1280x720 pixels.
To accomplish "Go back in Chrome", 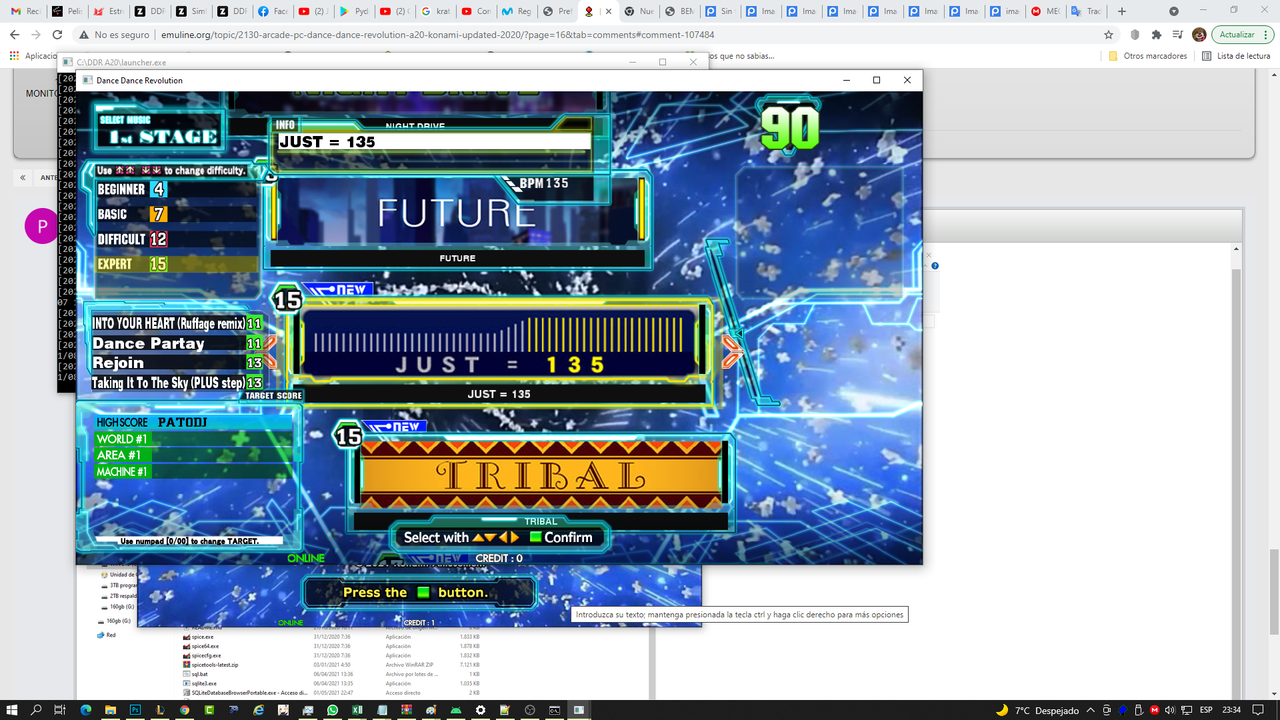I will tap(15, 34).
